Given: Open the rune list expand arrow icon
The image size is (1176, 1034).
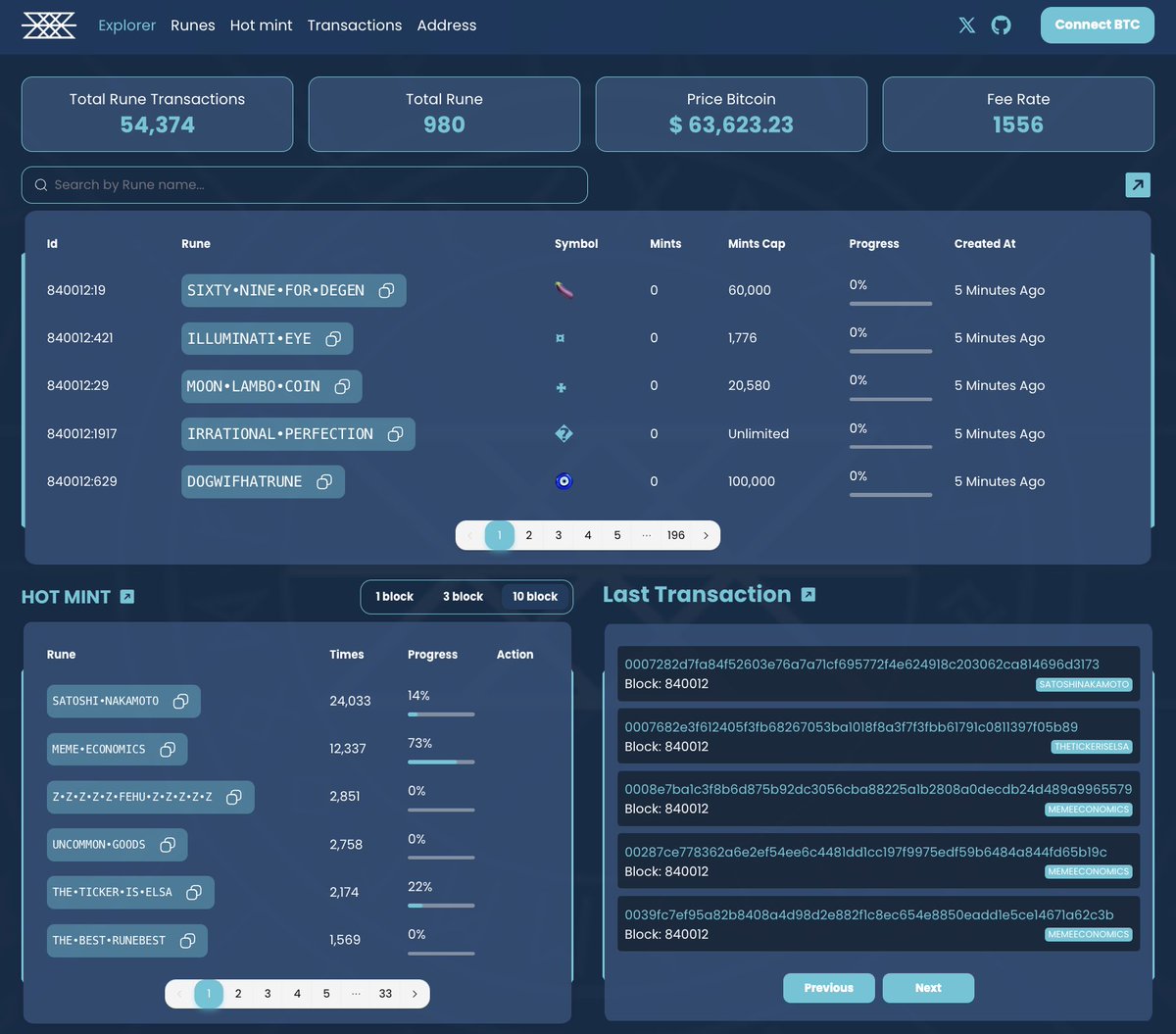Looking at the screenshot, I should click(1138, 184).
